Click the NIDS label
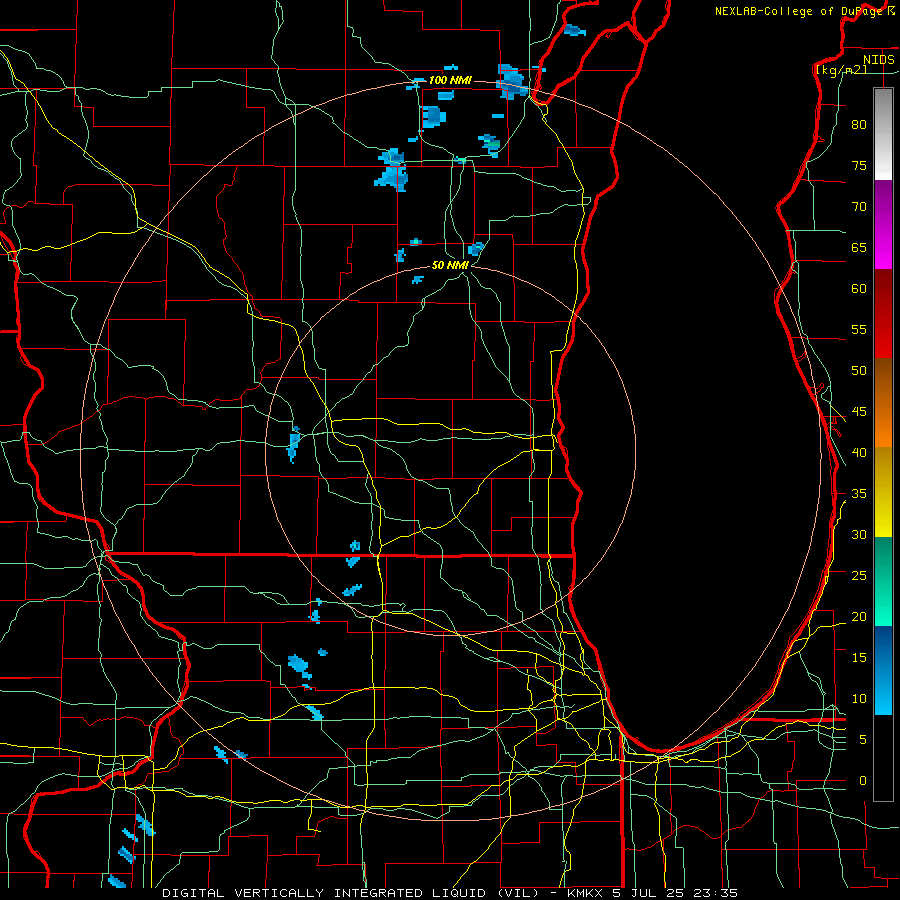 click(878, 60)
